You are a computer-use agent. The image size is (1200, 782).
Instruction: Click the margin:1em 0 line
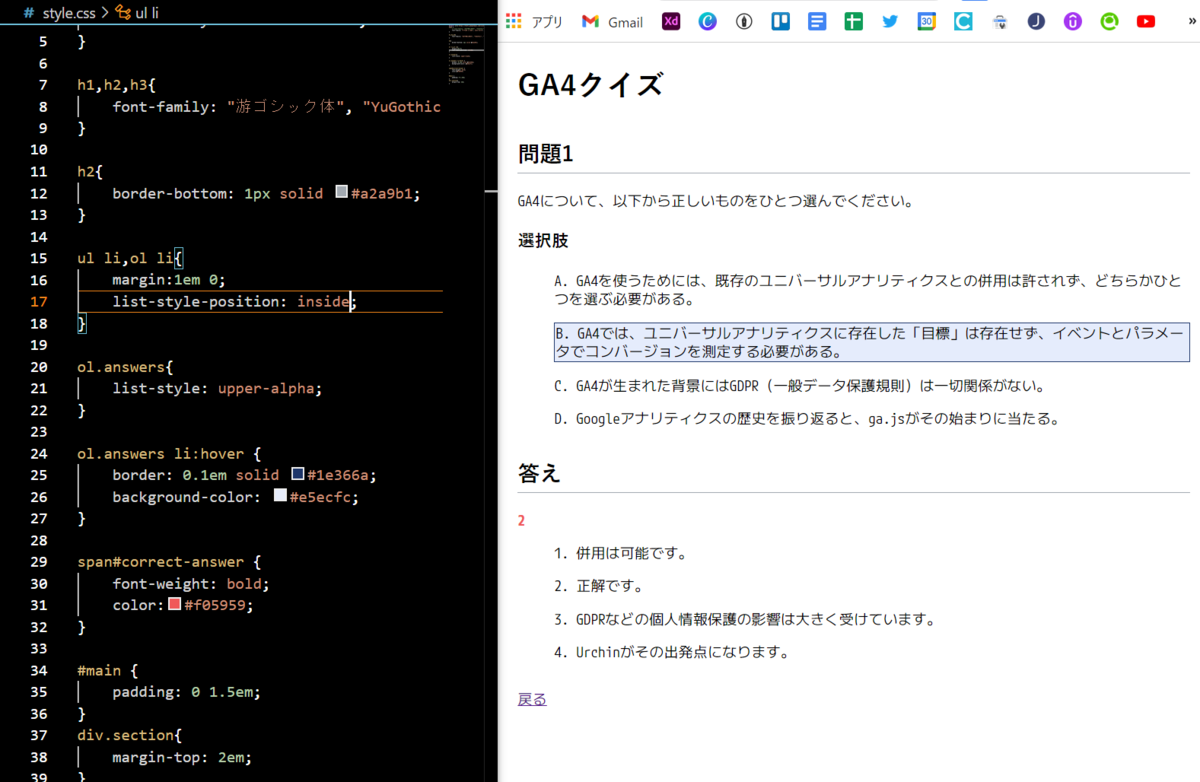point(169,280)
